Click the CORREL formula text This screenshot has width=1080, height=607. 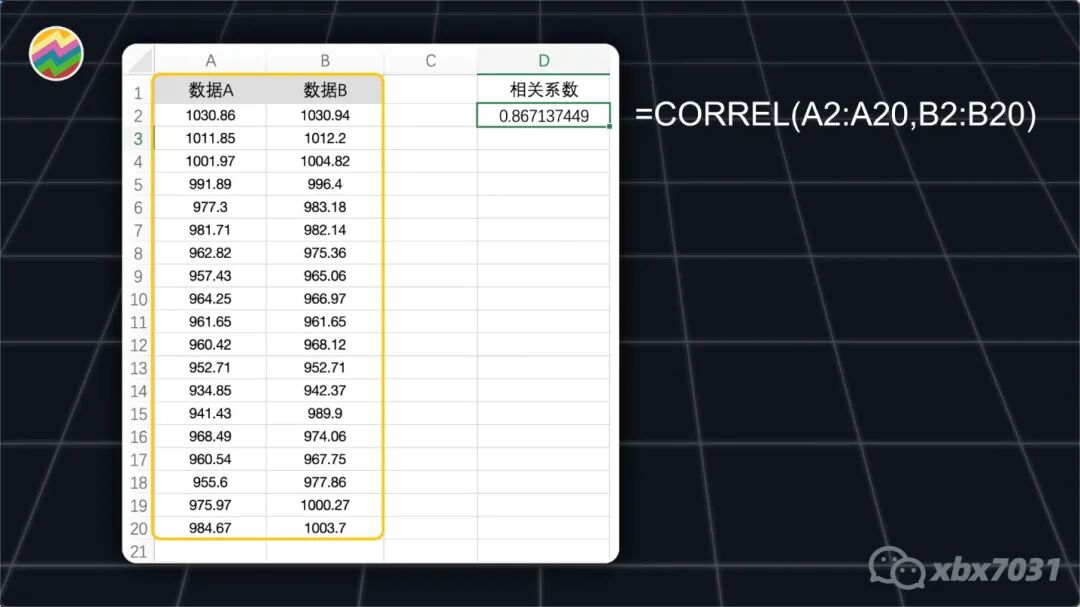835,115
